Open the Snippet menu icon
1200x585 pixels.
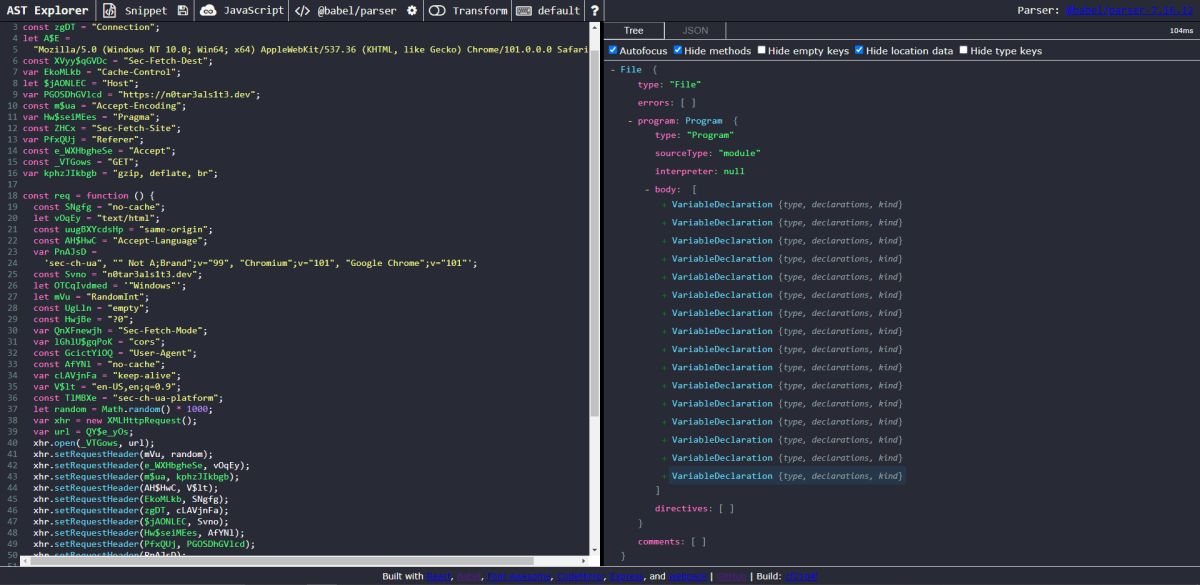[x=109, y=11]
